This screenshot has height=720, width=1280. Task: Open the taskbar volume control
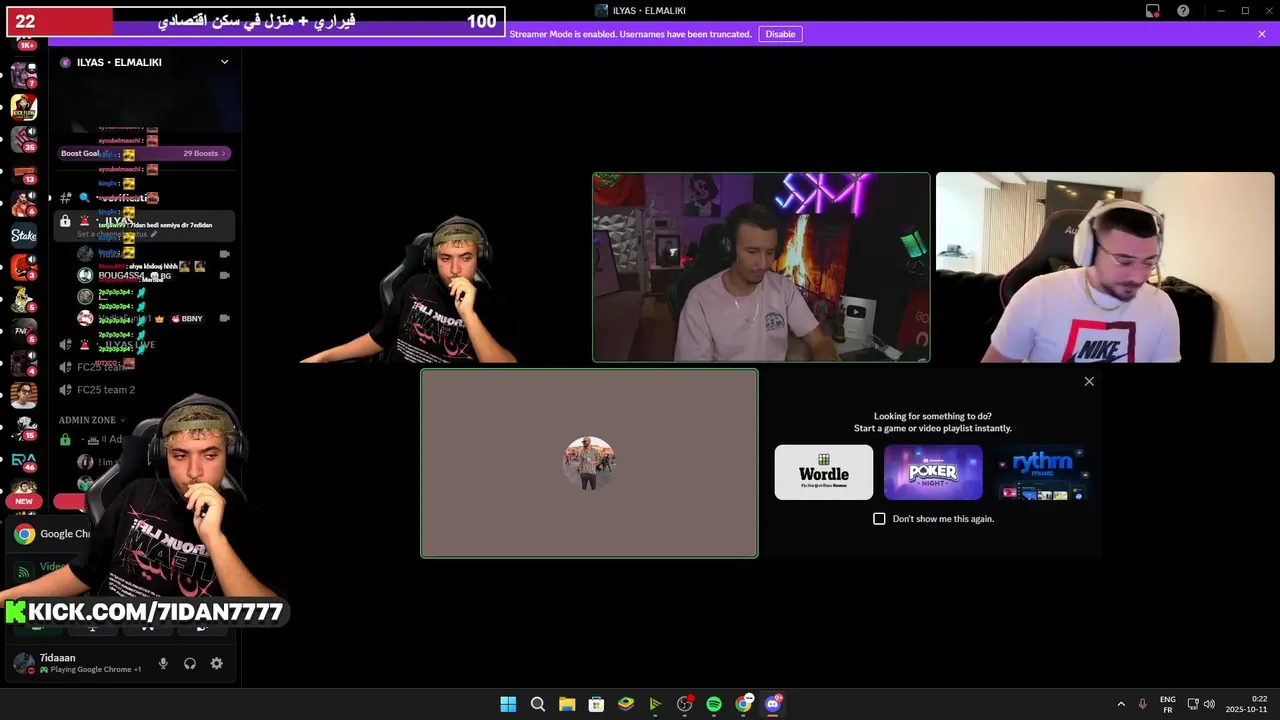point(1209,704)
